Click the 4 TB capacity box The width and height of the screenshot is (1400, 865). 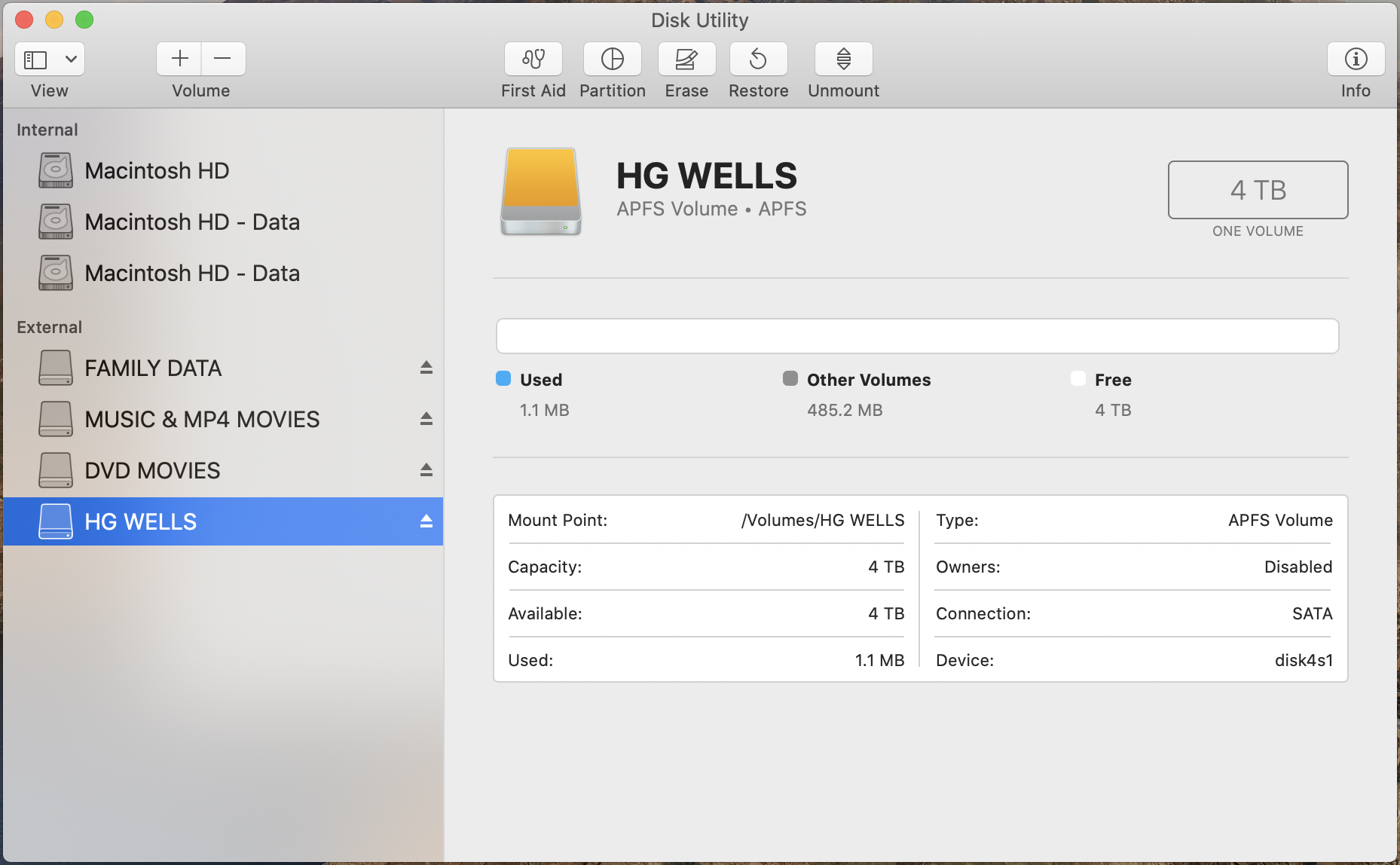[x=1258, y=190]
